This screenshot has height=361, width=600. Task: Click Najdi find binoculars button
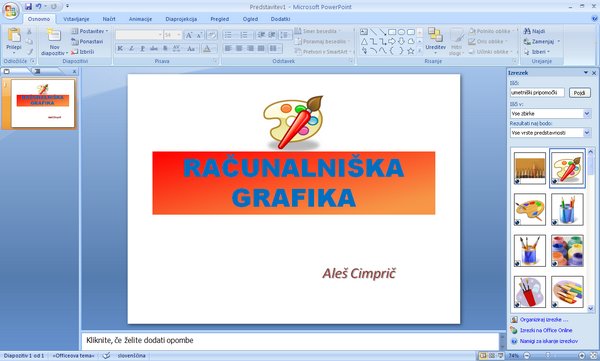[535, 31]
